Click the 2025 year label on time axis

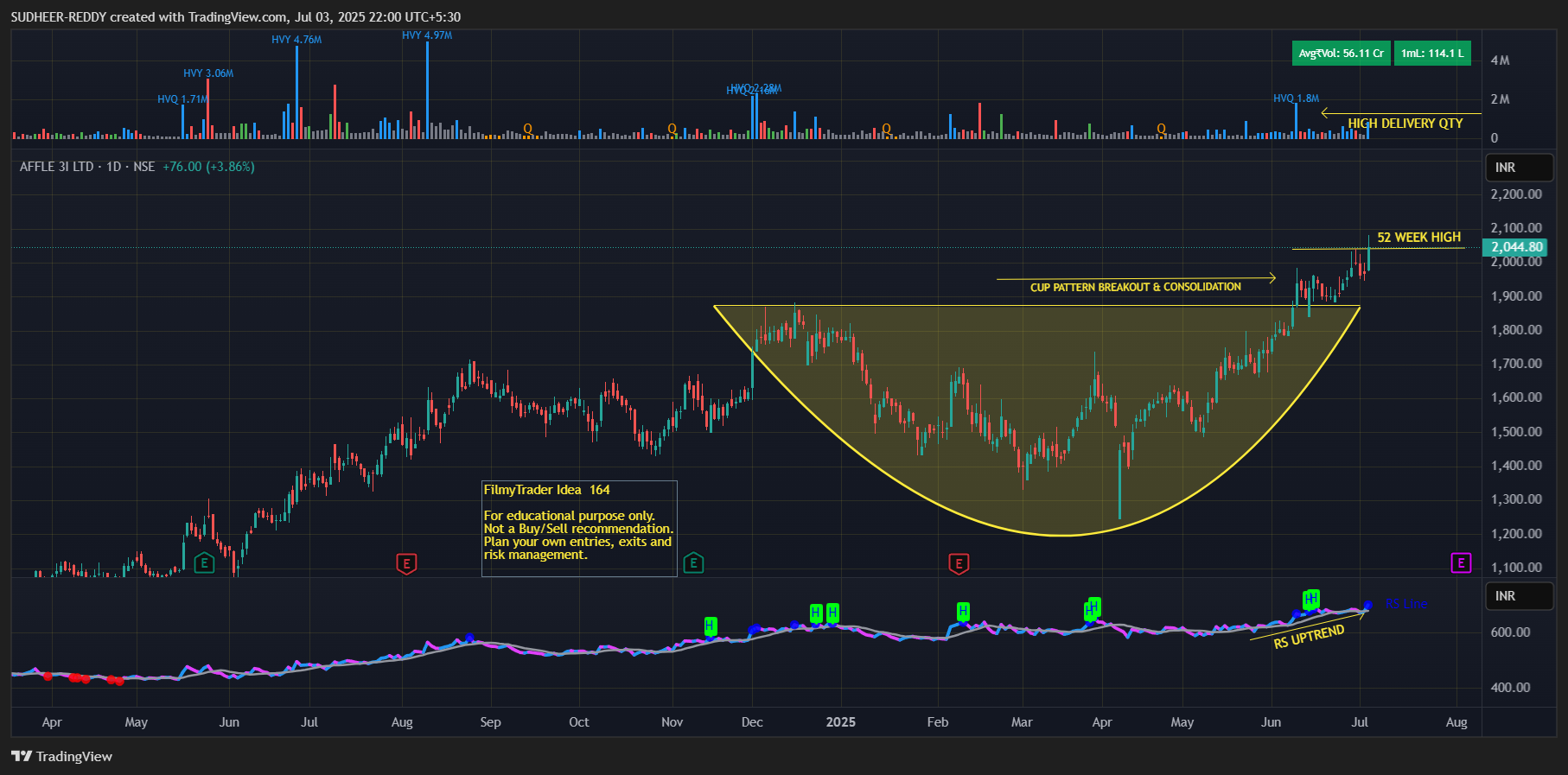pyautogui.click(x=840, y=722)
